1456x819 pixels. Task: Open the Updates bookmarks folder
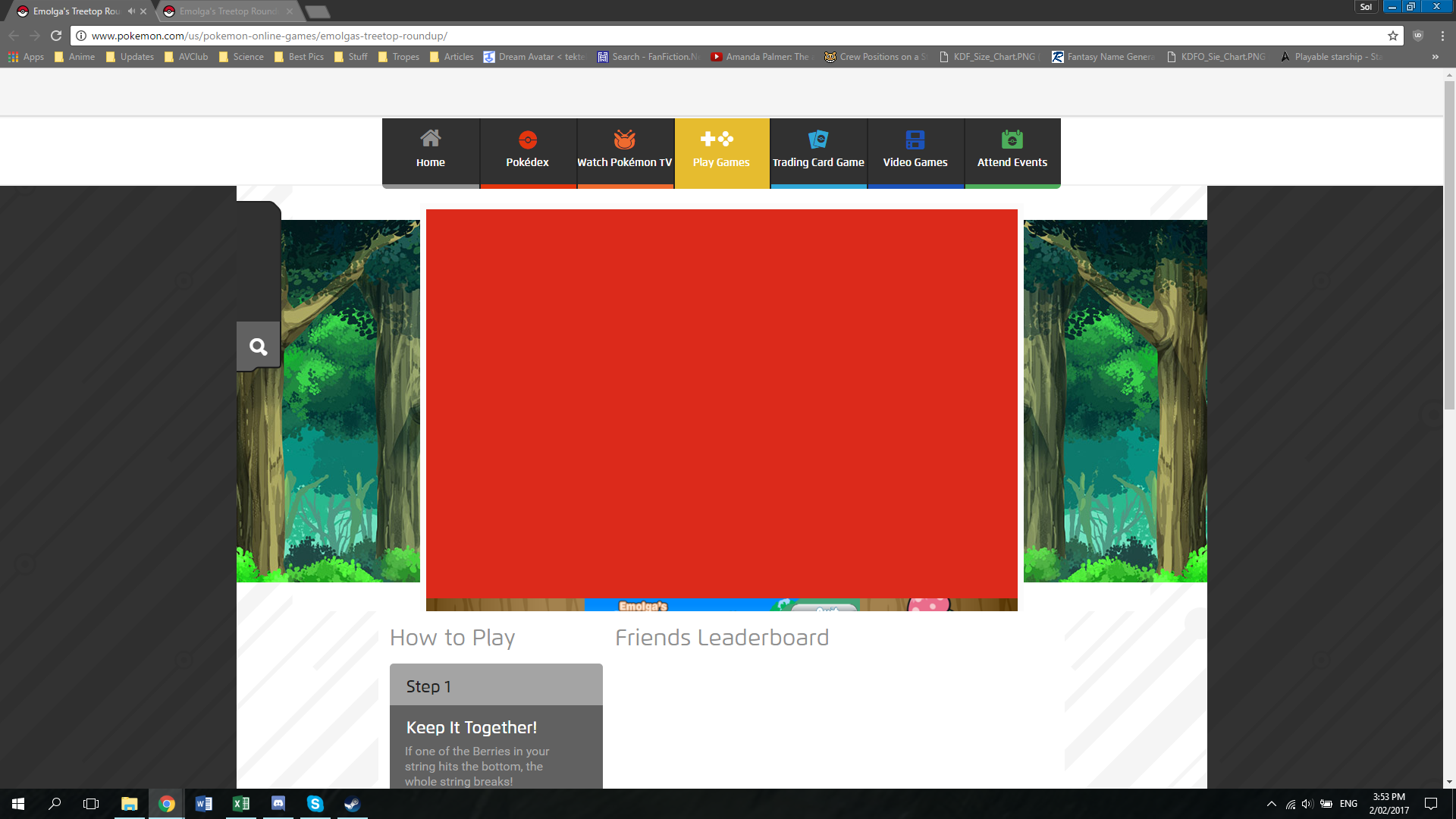[x=130, y=57]
